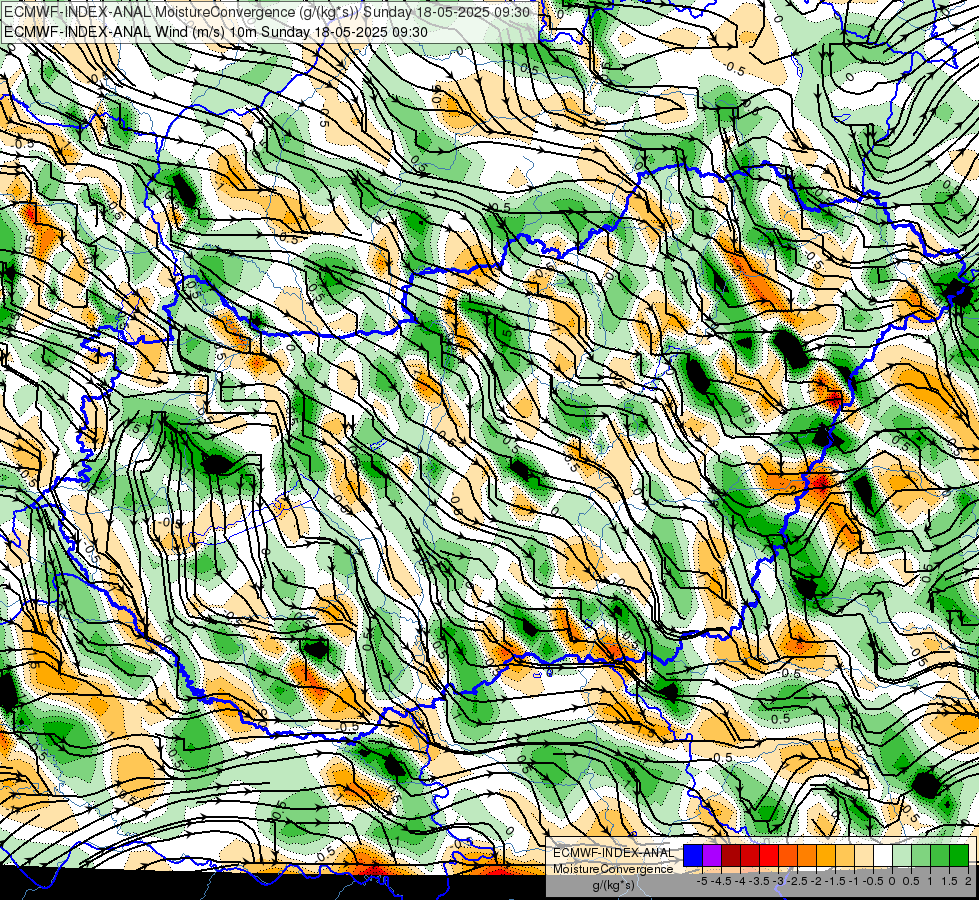Viewport: 979px width, 900px height.
Task: Pick the darkest green legend swatch
Action: 958,856
